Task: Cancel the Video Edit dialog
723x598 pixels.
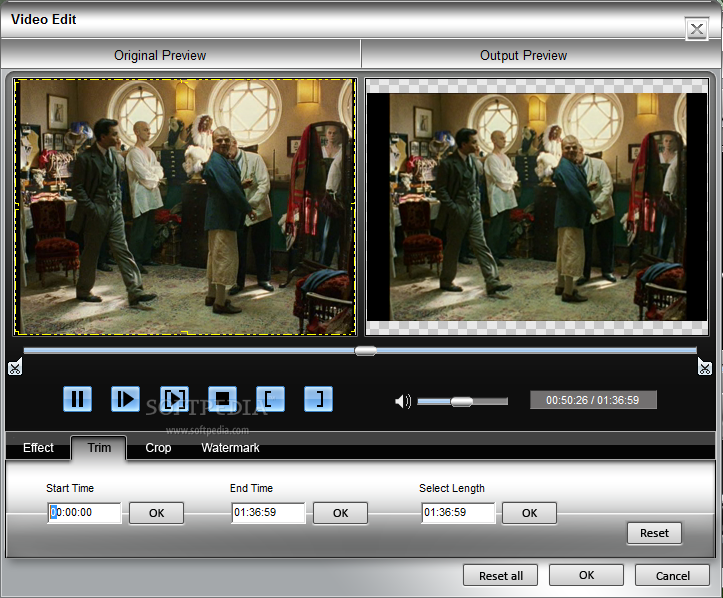Action: coord(673,575)
